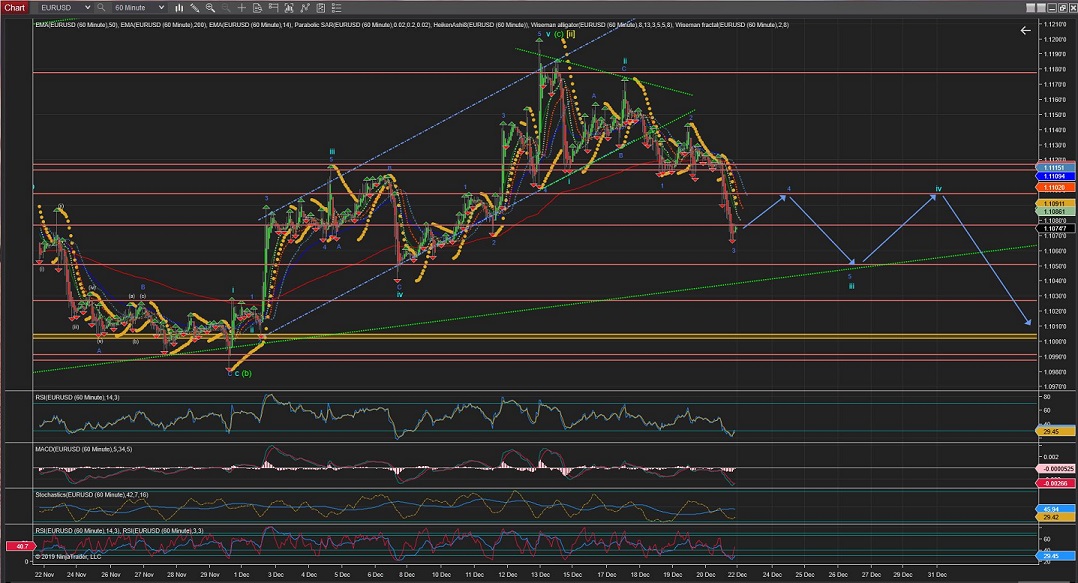Click first blank square in title bar

1031,8
